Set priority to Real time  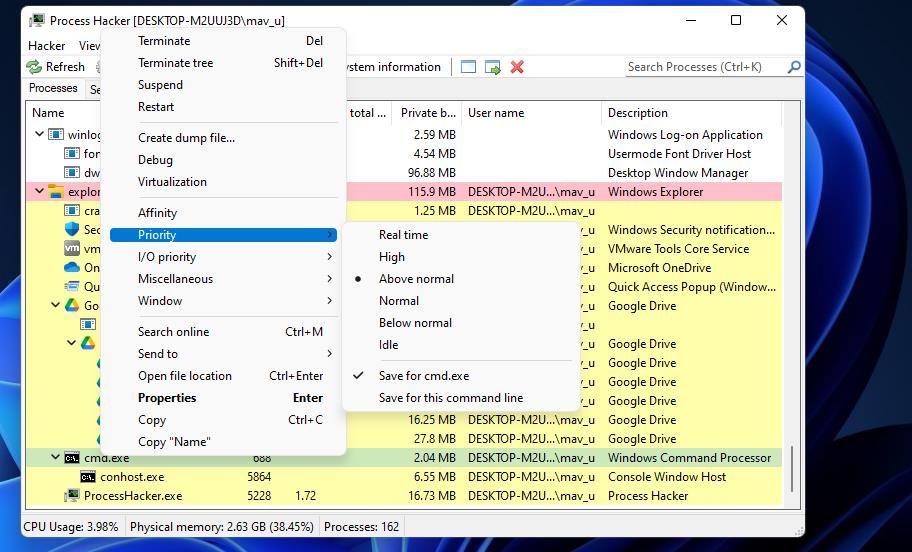pyautogui.click(x=404, y=234)
